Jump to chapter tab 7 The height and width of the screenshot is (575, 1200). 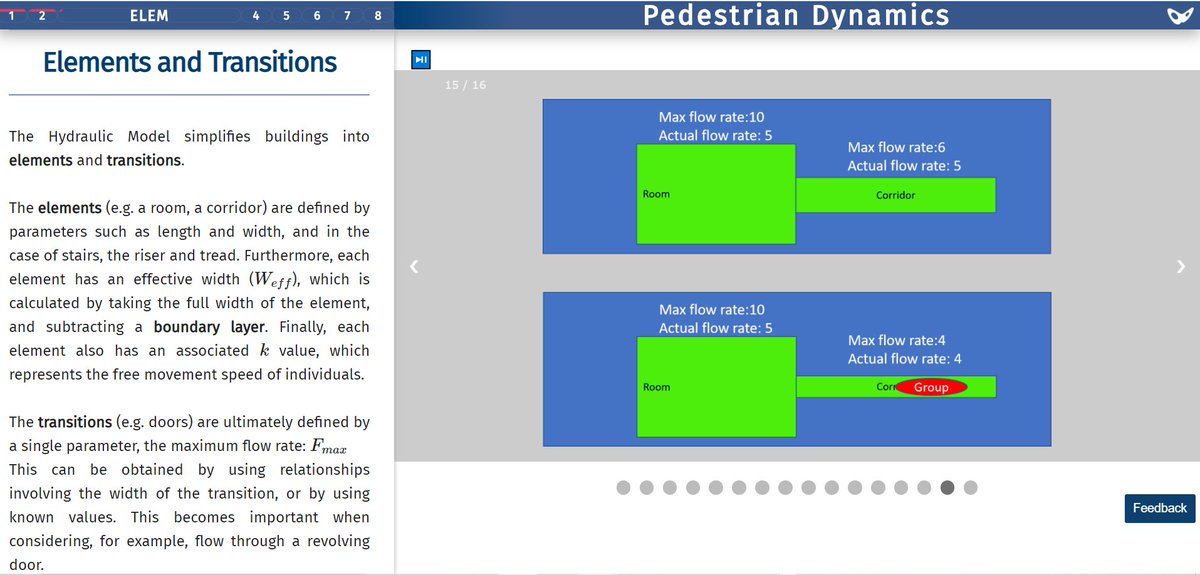pyautogui.click(x=347, y=16)
